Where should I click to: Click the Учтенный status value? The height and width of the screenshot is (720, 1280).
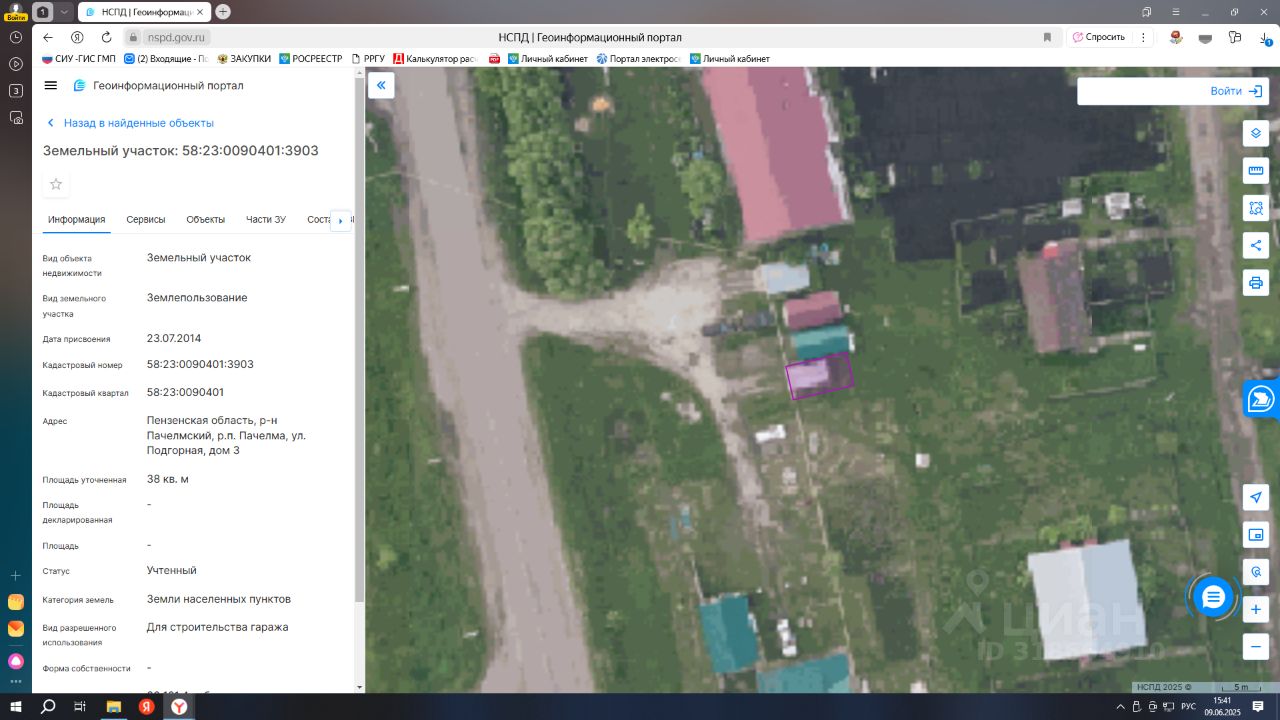[172, 570]
